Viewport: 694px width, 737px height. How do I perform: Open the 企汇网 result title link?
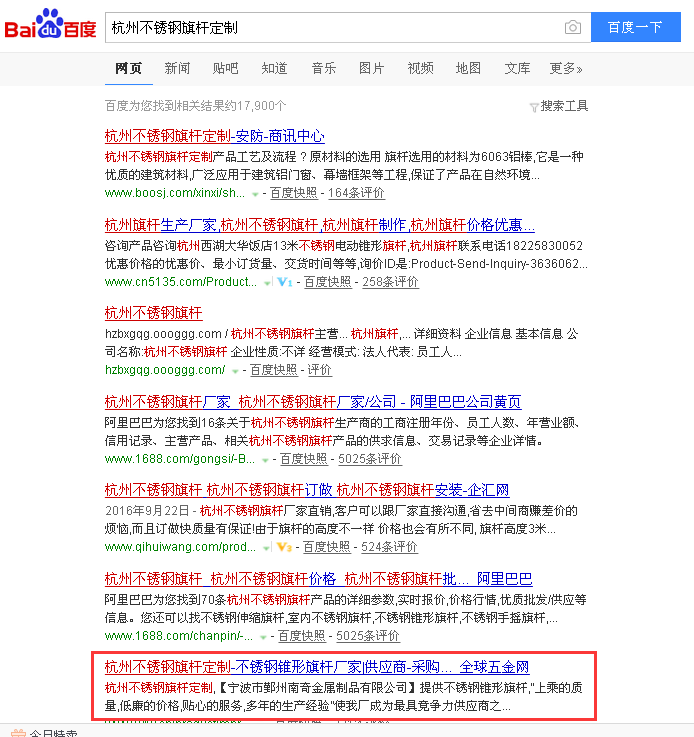tap(307, 490)
